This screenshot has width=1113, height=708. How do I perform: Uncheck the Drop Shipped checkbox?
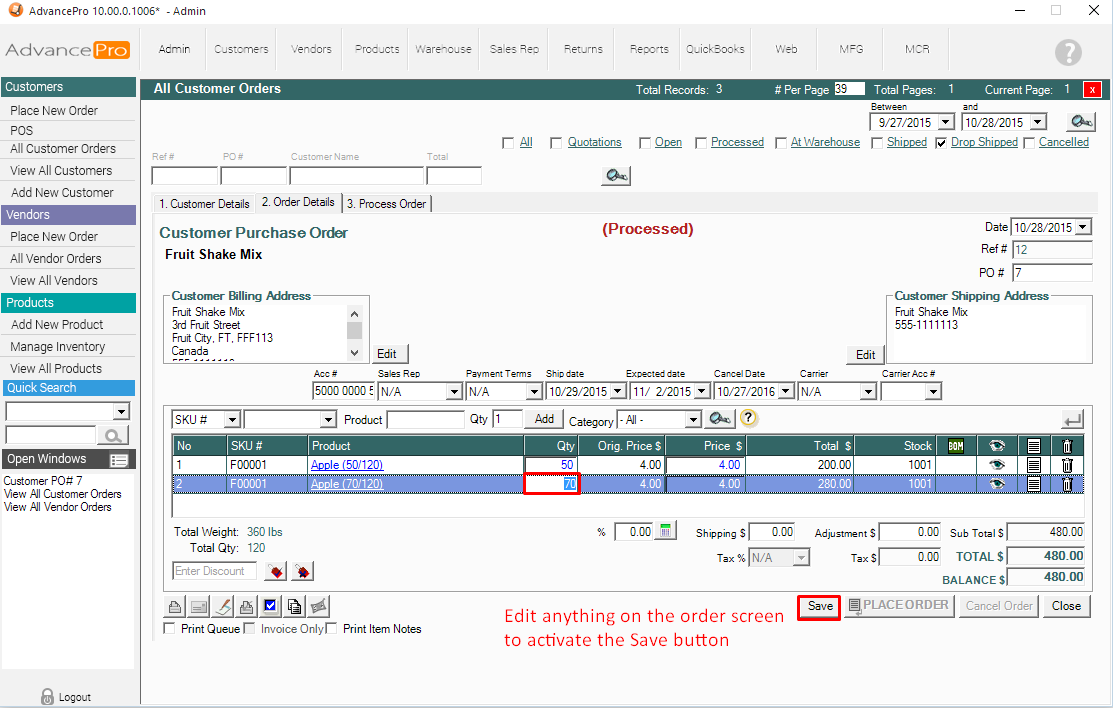click(x=941, y=143)
